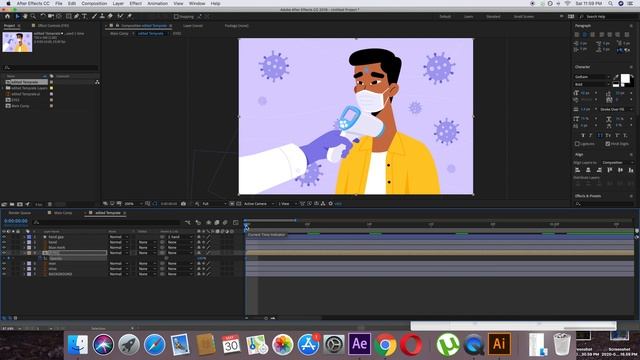The height and width of the screenshot is (360, 640).
Task: Enable Motion Blur switch for the composition
Action: point(225,222)
